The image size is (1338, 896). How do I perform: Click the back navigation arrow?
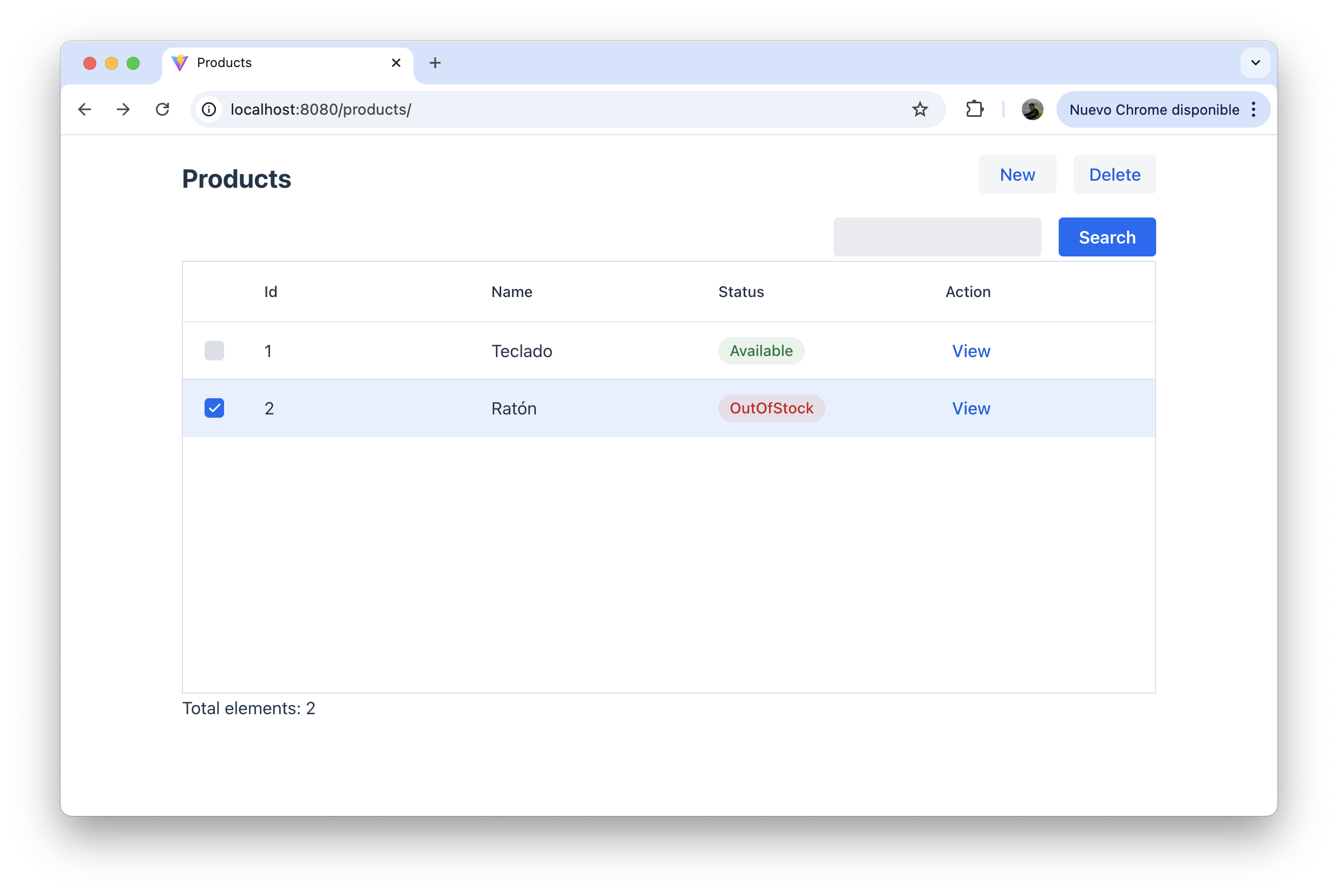click(84, 109)
